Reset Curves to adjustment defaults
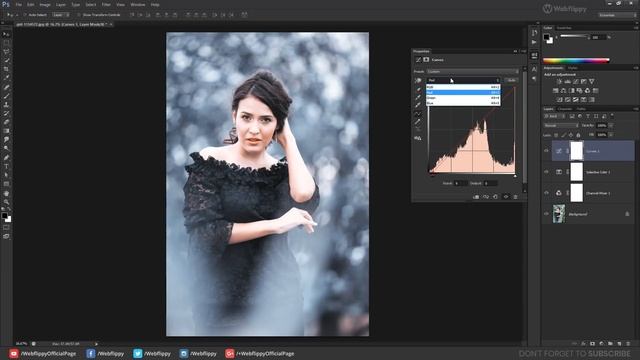The width and height of the screenshot is (640, 360). click(496, 197)
